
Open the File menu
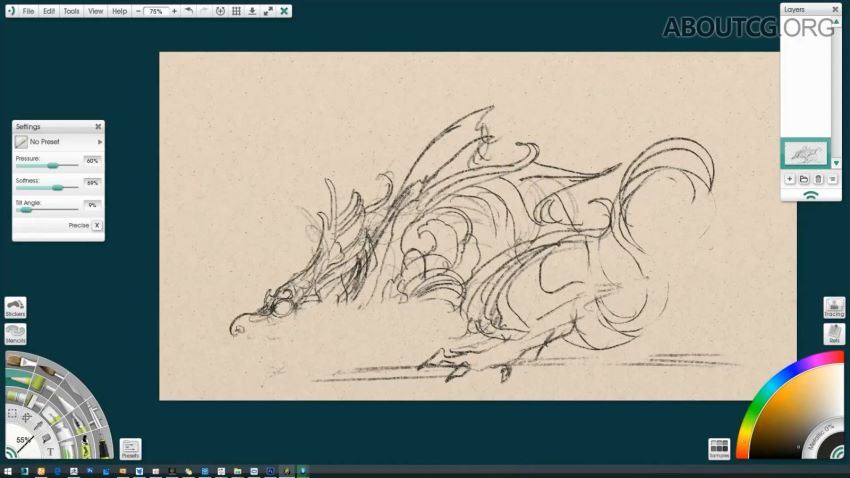click(x=28, y=11)
